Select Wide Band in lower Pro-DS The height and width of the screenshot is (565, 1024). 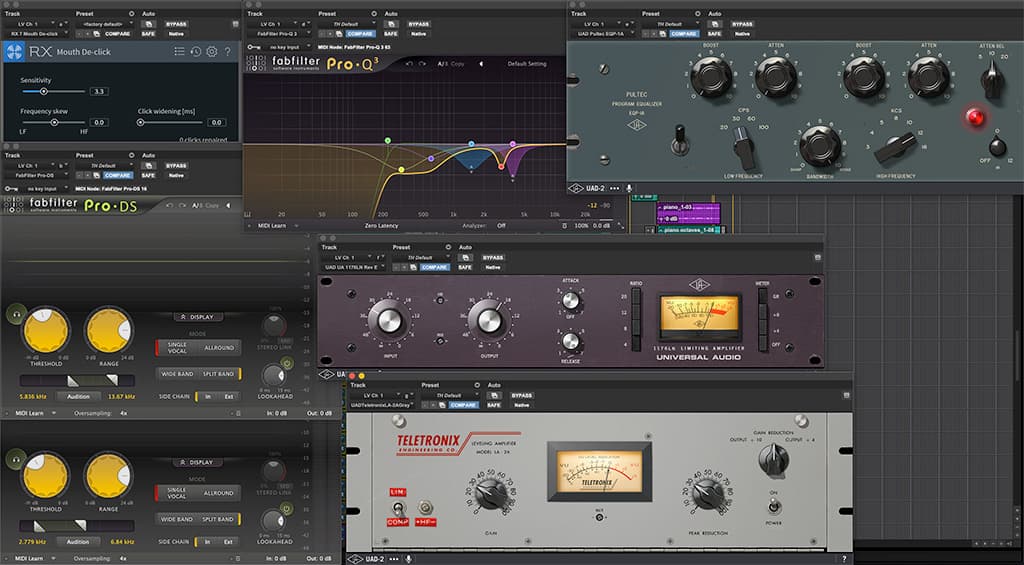(177, 519)
